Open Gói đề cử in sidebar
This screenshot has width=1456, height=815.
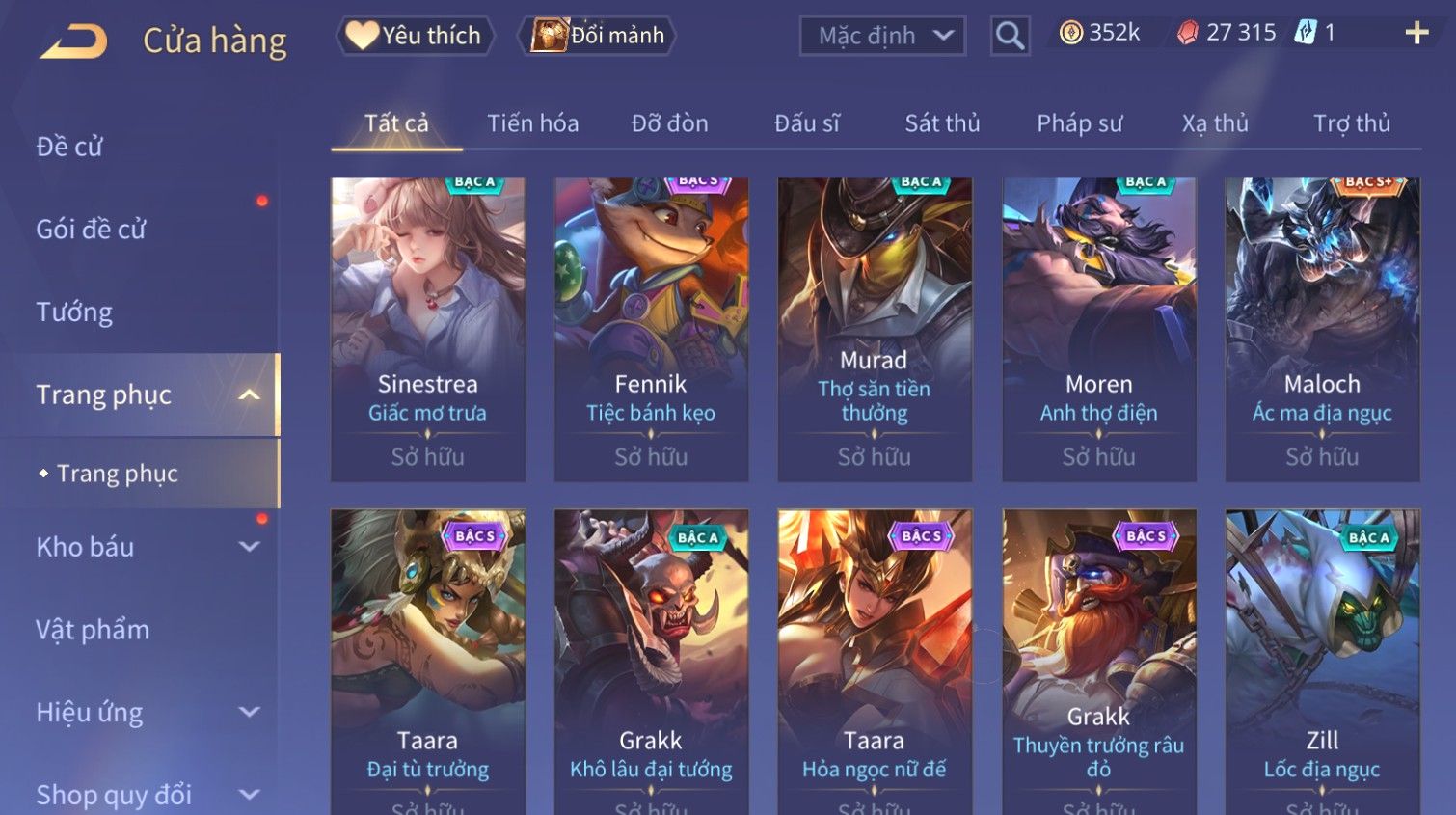(x=91, y=230)
